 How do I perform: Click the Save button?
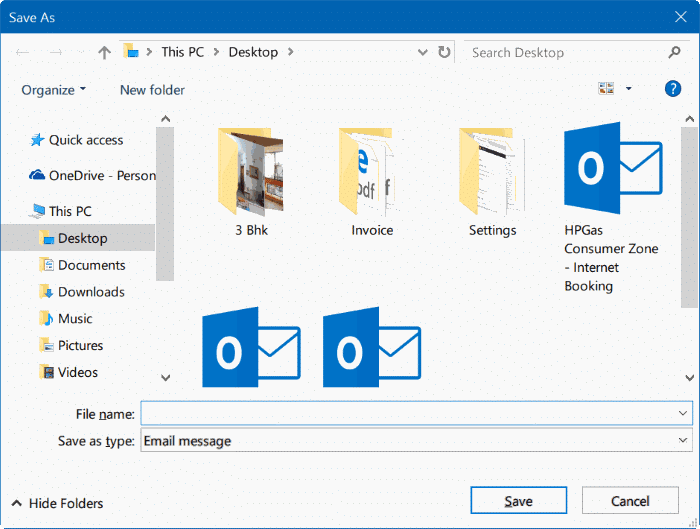coord(518,500)
